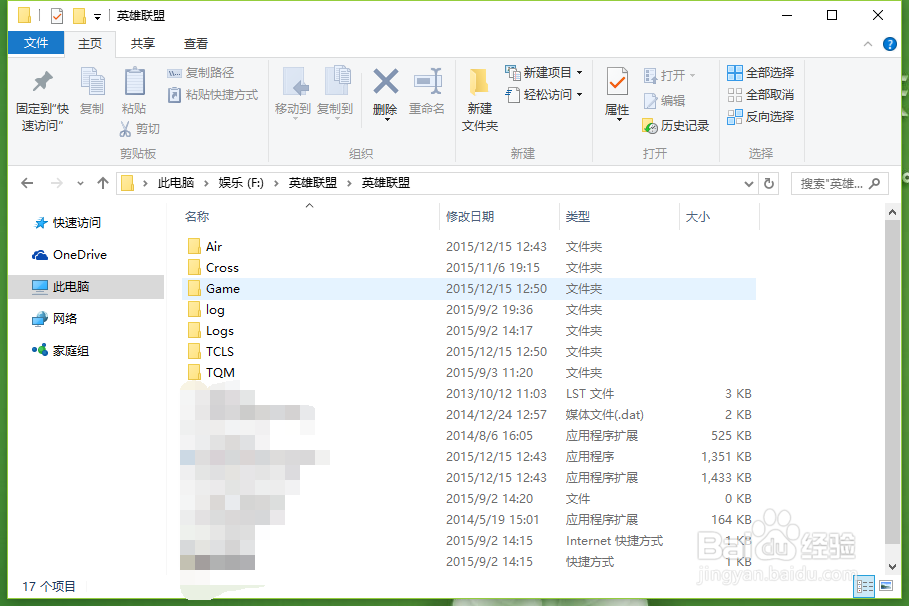Image resolution: width=909 pixels, height=606 pixels.
Task: Toggle the quick access toolbar properties checkmark
Action: click(57, 16)
